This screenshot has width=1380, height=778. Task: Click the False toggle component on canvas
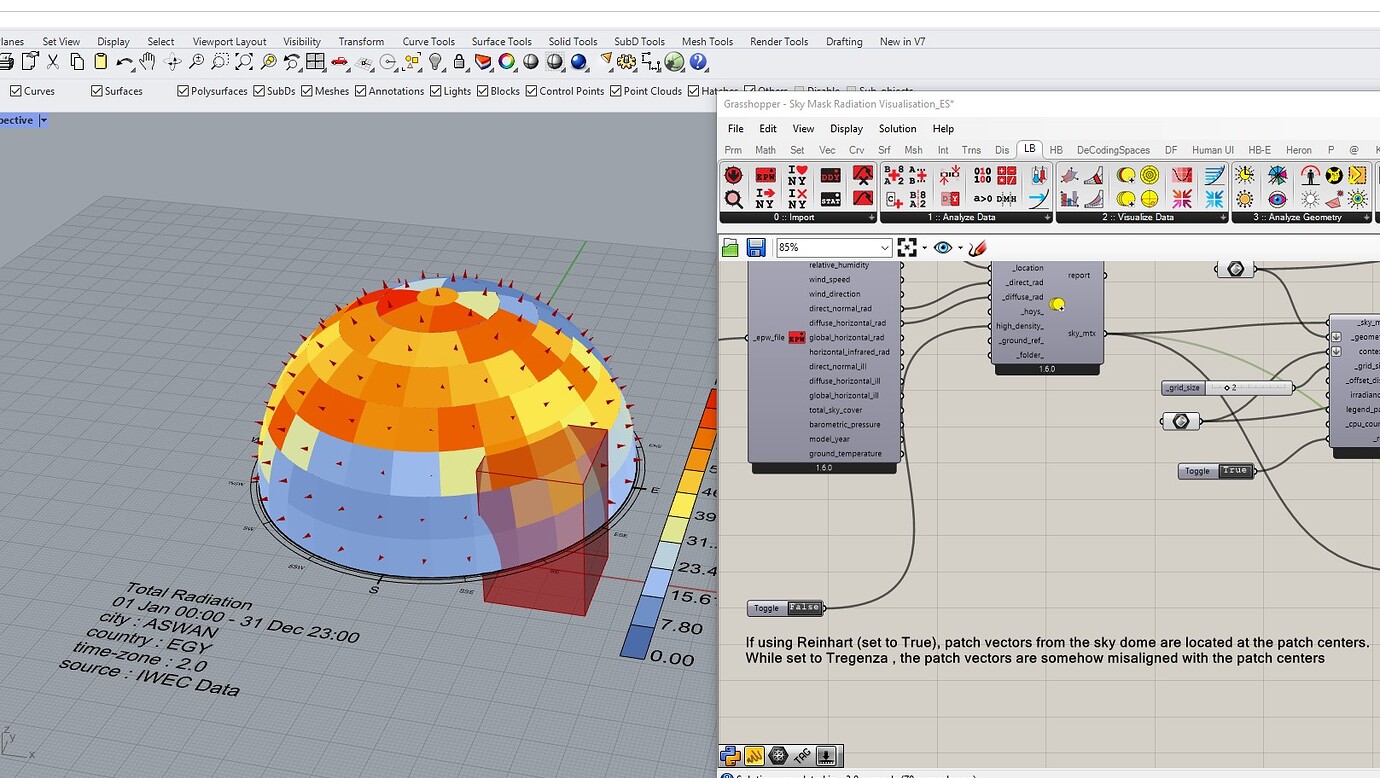tap(803, 607)
